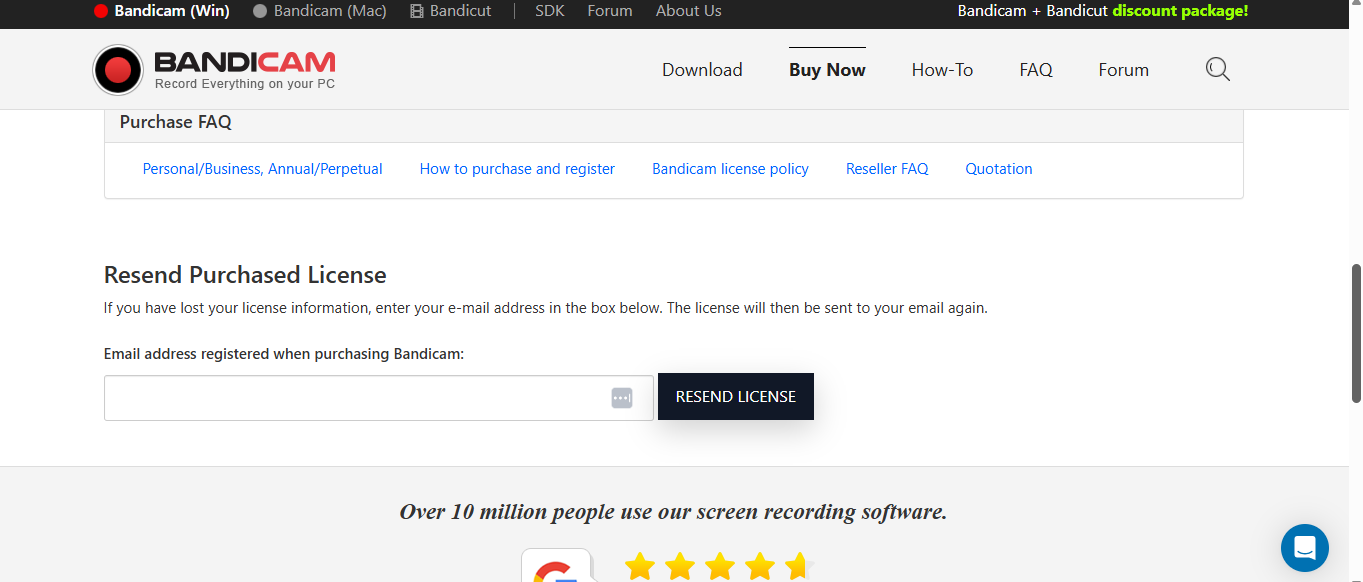Open the FAQ navigation item
The image size is (1363, 582).
(1036, 70)
